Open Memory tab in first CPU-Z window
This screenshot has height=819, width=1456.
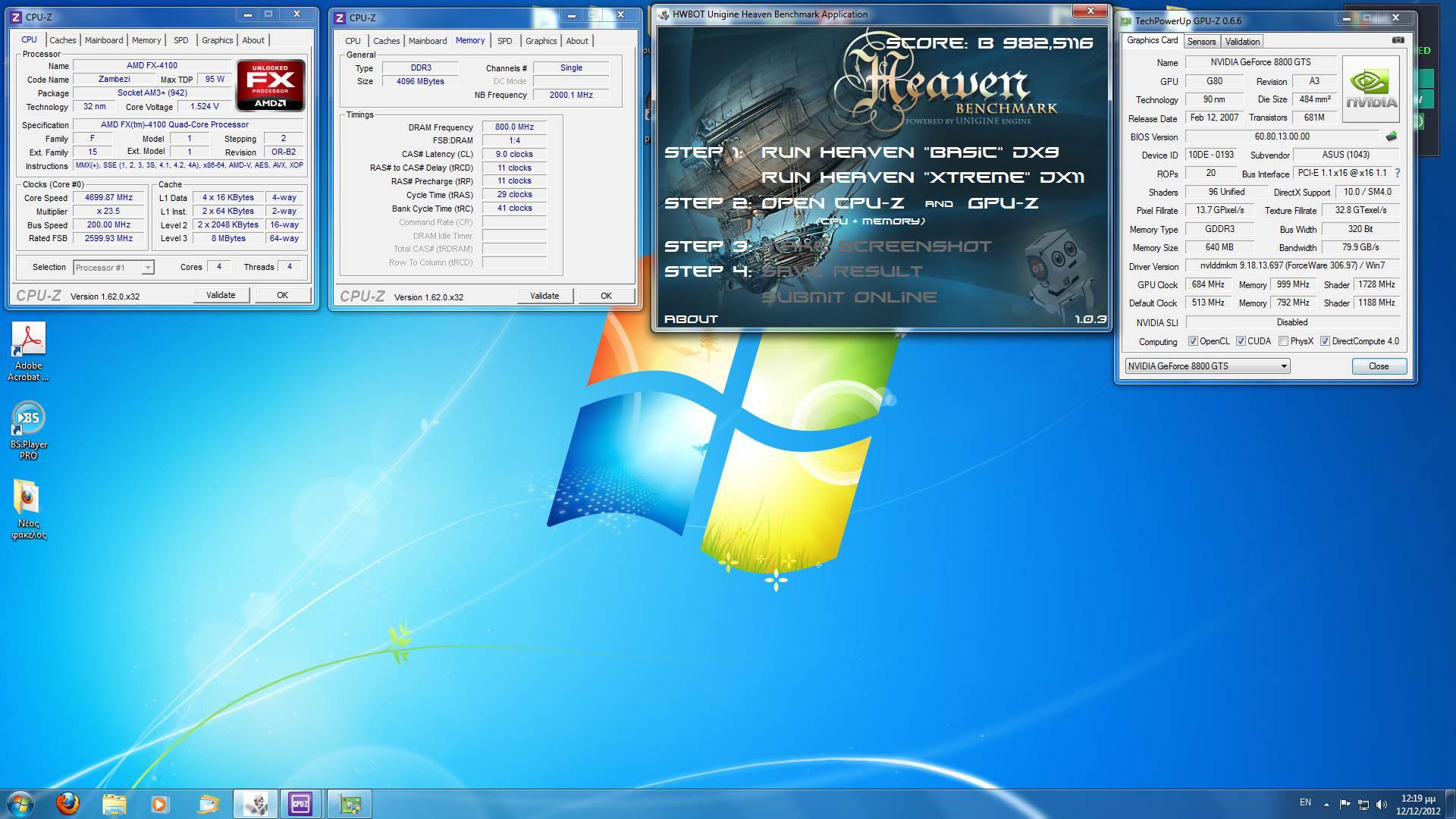tap(146, 40)
